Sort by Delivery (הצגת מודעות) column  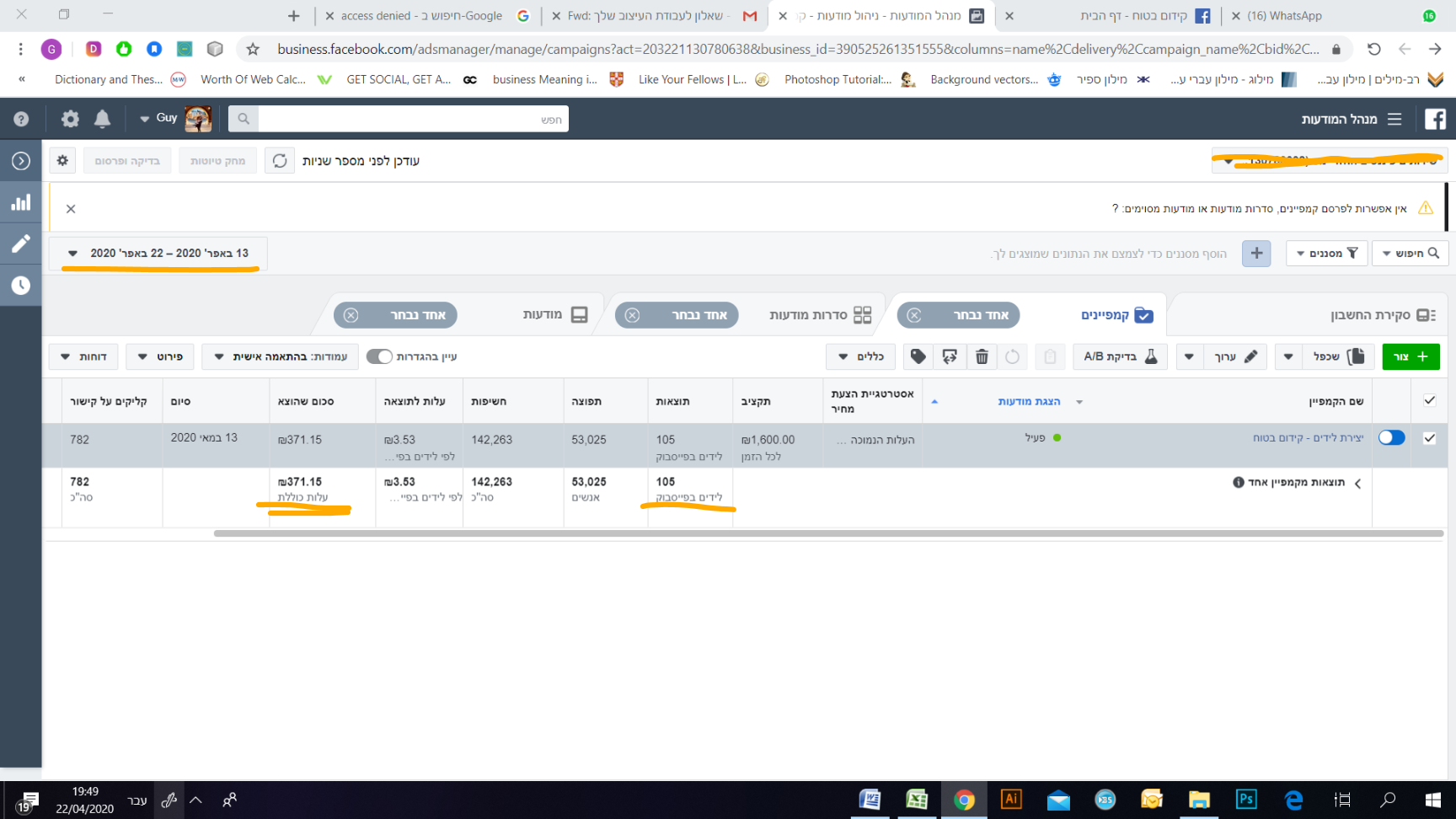(1029, 401)
